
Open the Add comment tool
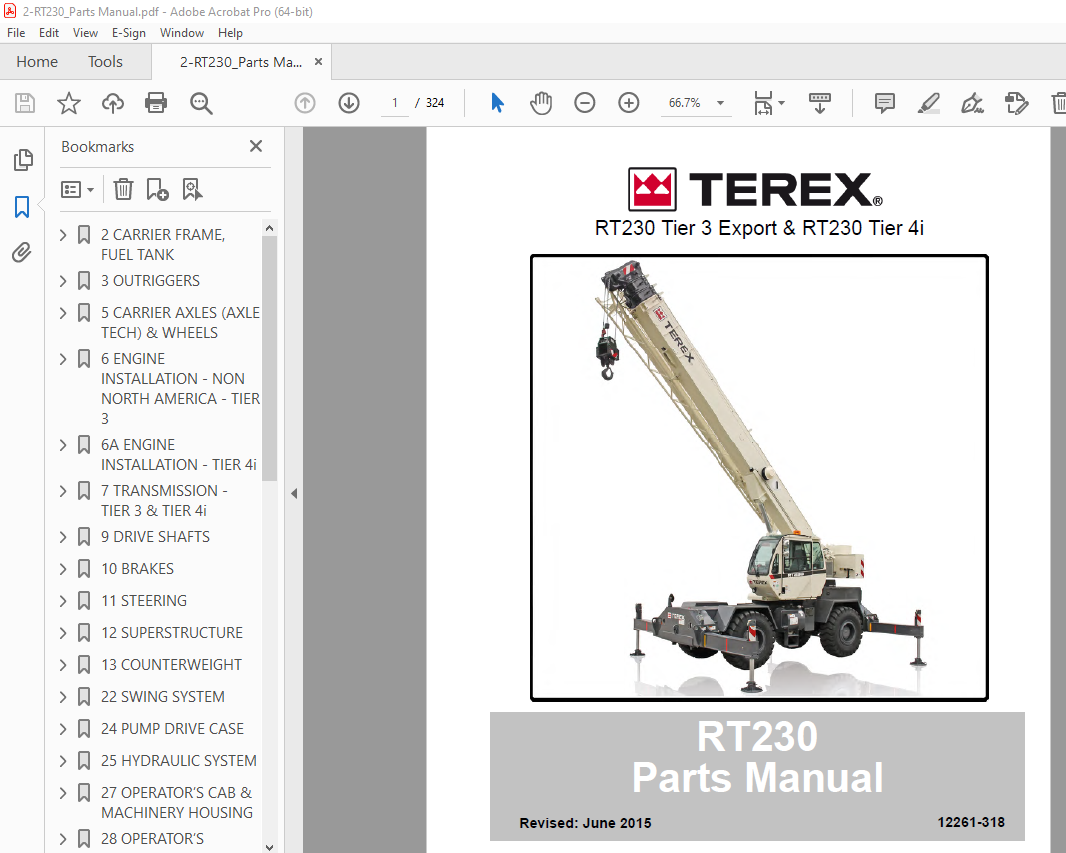click(884, 103)
